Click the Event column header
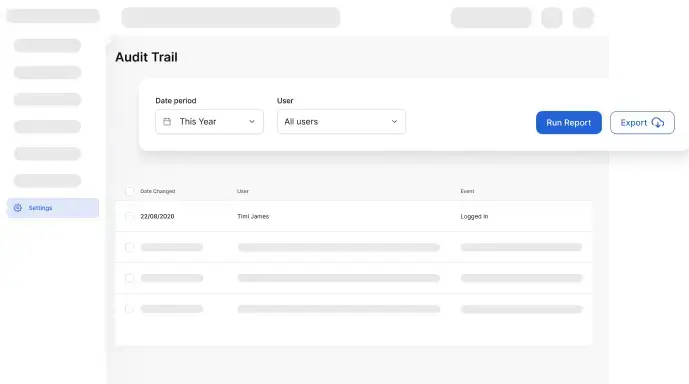This screenshot has height=384, width=689. 467,191
